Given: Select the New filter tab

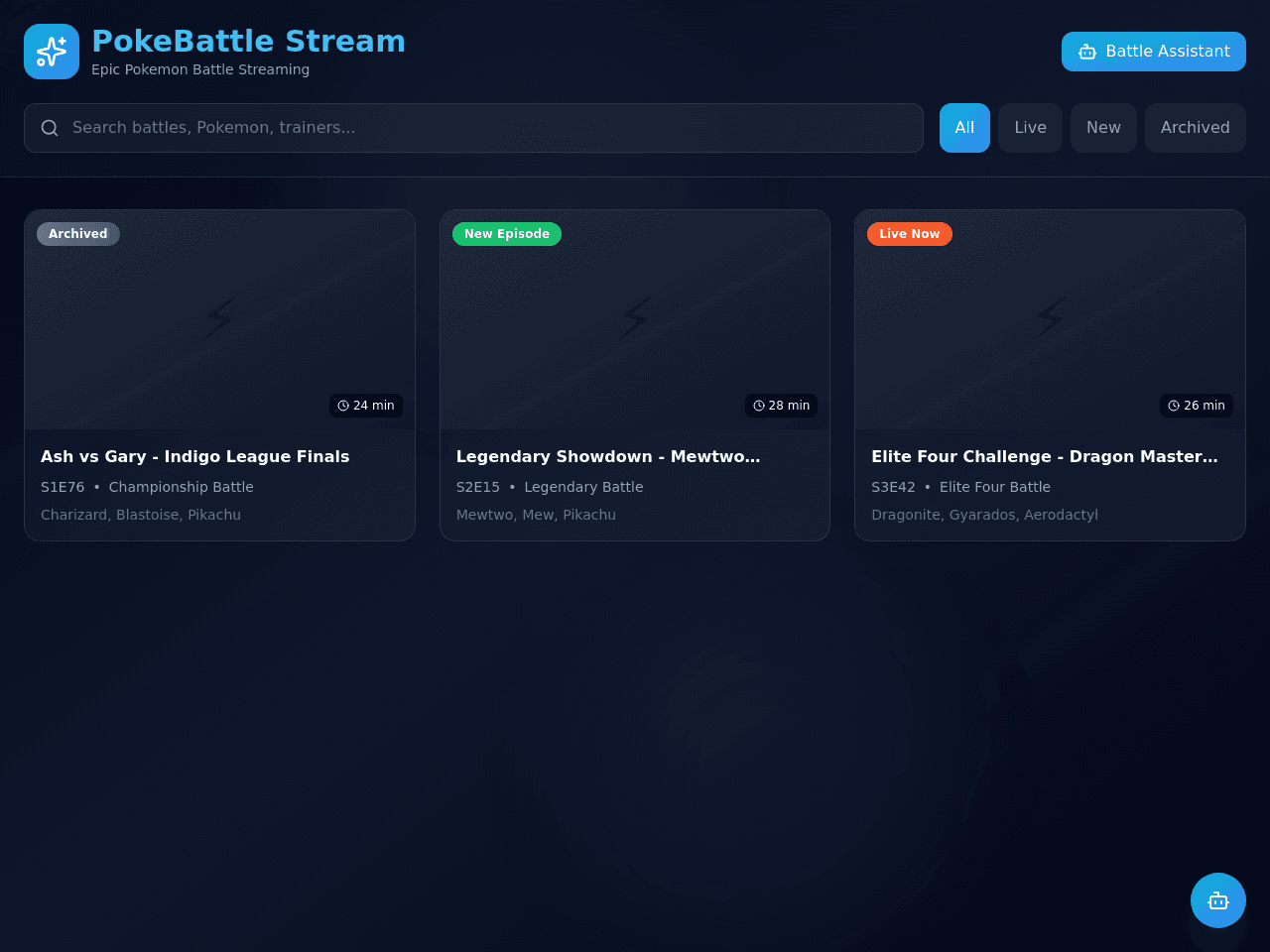Looking at the screenshot, I should [1103, 128].
